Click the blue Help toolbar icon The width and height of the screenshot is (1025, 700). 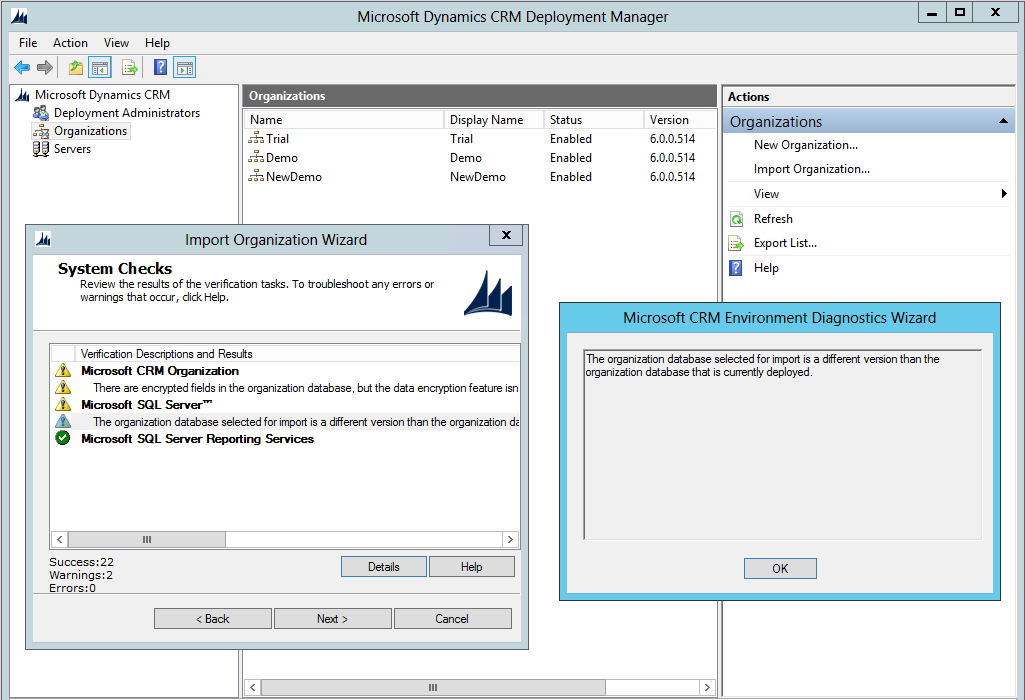(x=160, y=67)
